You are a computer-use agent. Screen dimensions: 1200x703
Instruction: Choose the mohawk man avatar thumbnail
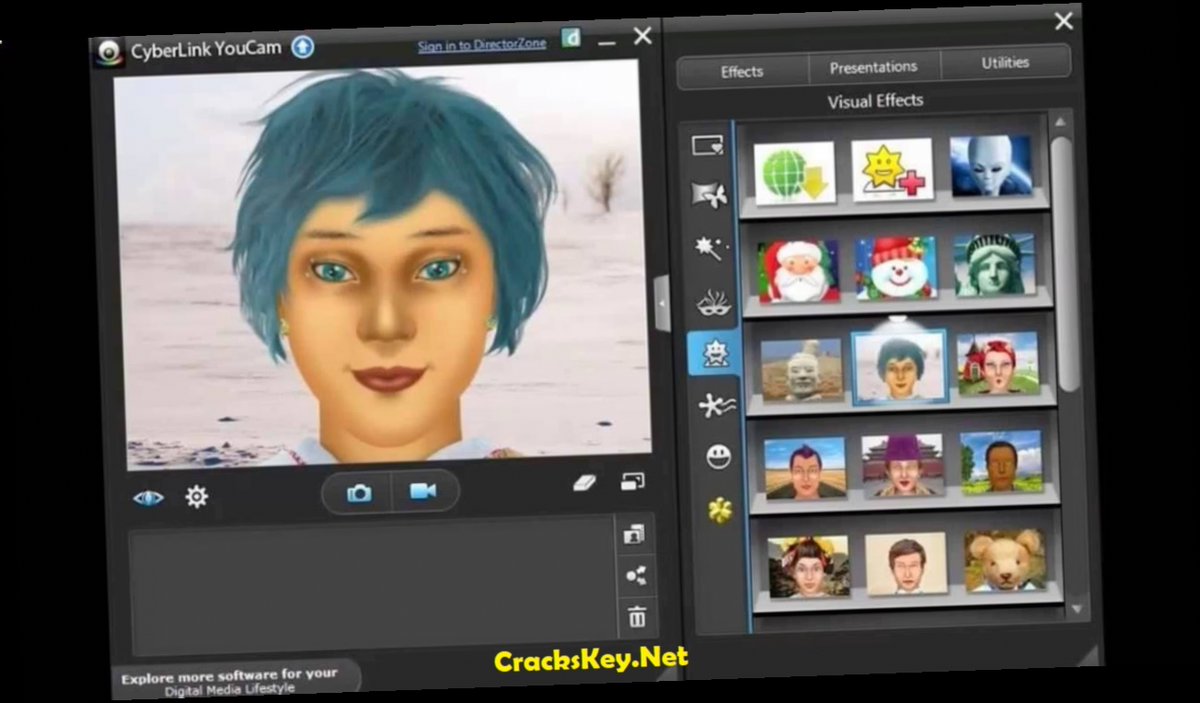[805, 467]
